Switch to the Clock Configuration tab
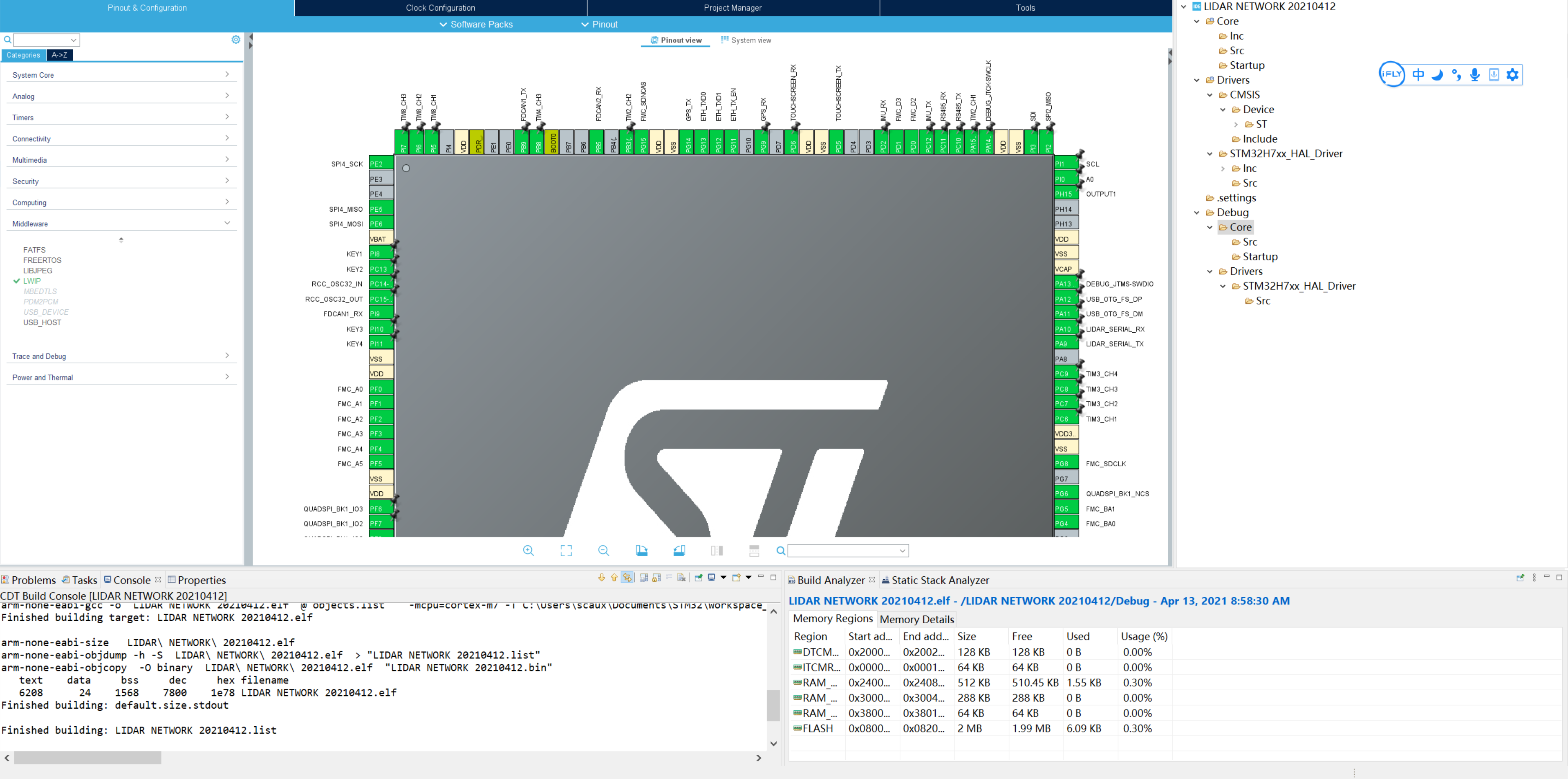1568x779 pixels. 440,8
